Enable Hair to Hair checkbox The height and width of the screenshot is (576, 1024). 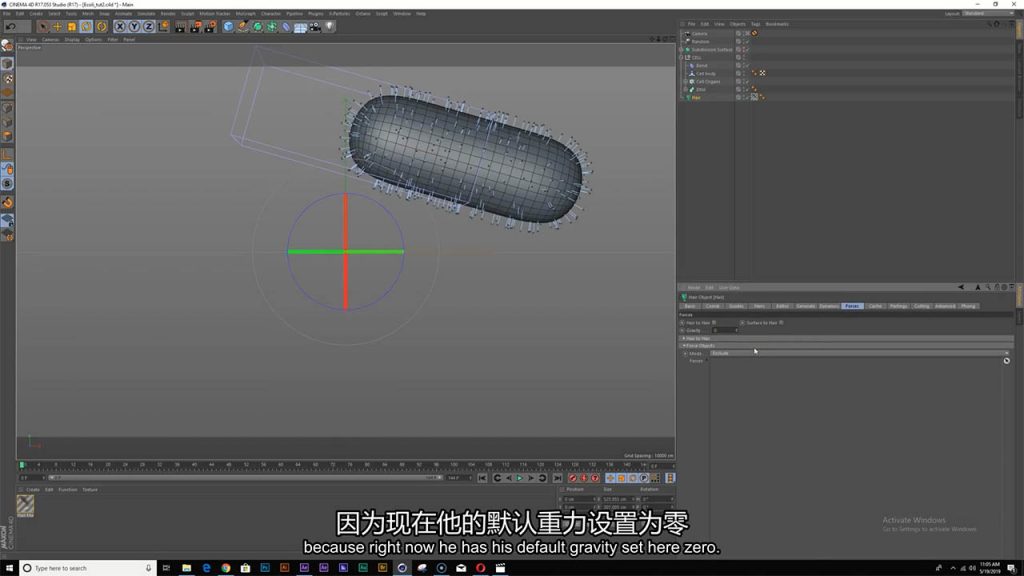(714, 323)
